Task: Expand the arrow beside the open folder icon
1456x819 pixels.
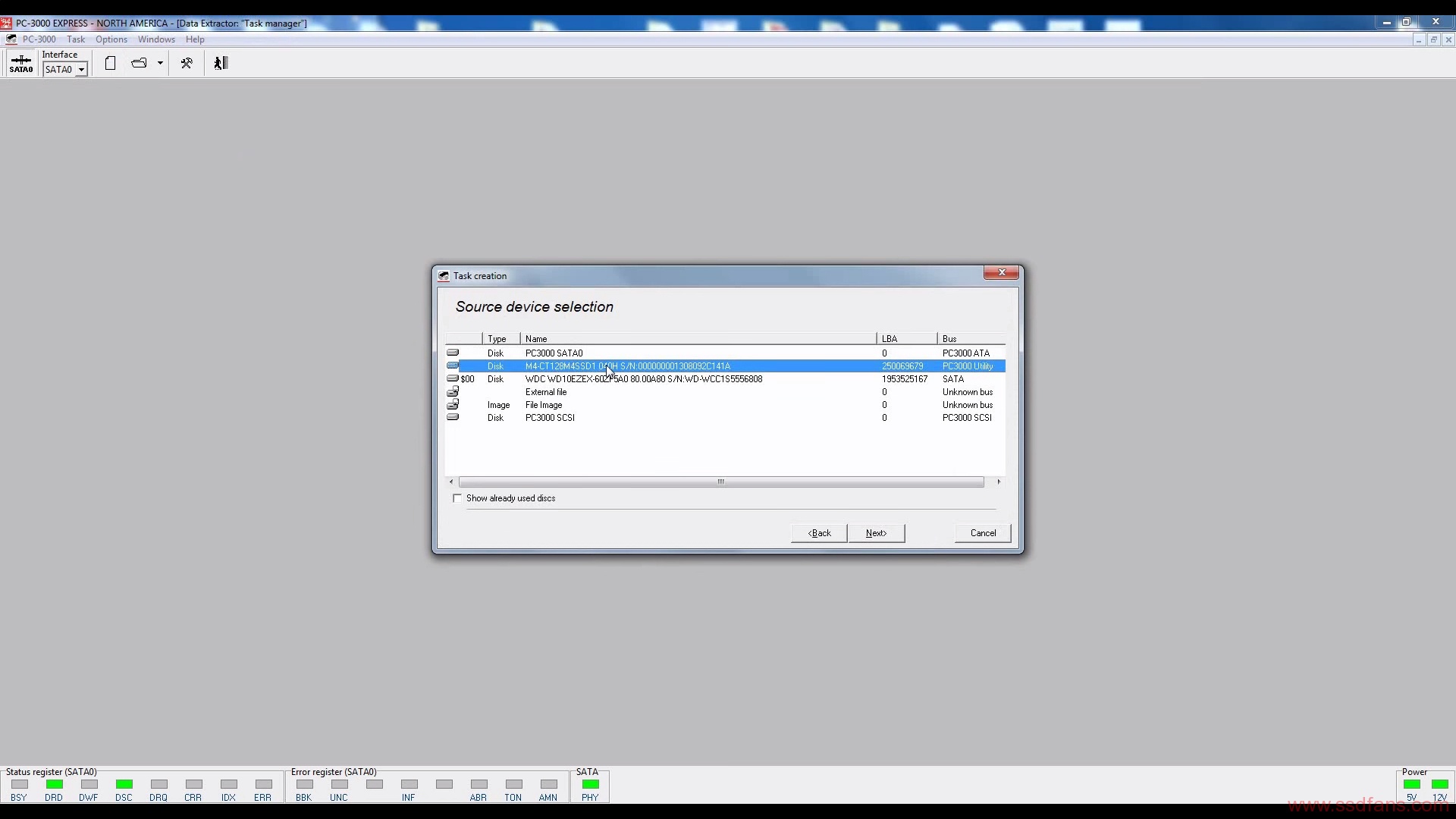Action: [x=160, y=64]
